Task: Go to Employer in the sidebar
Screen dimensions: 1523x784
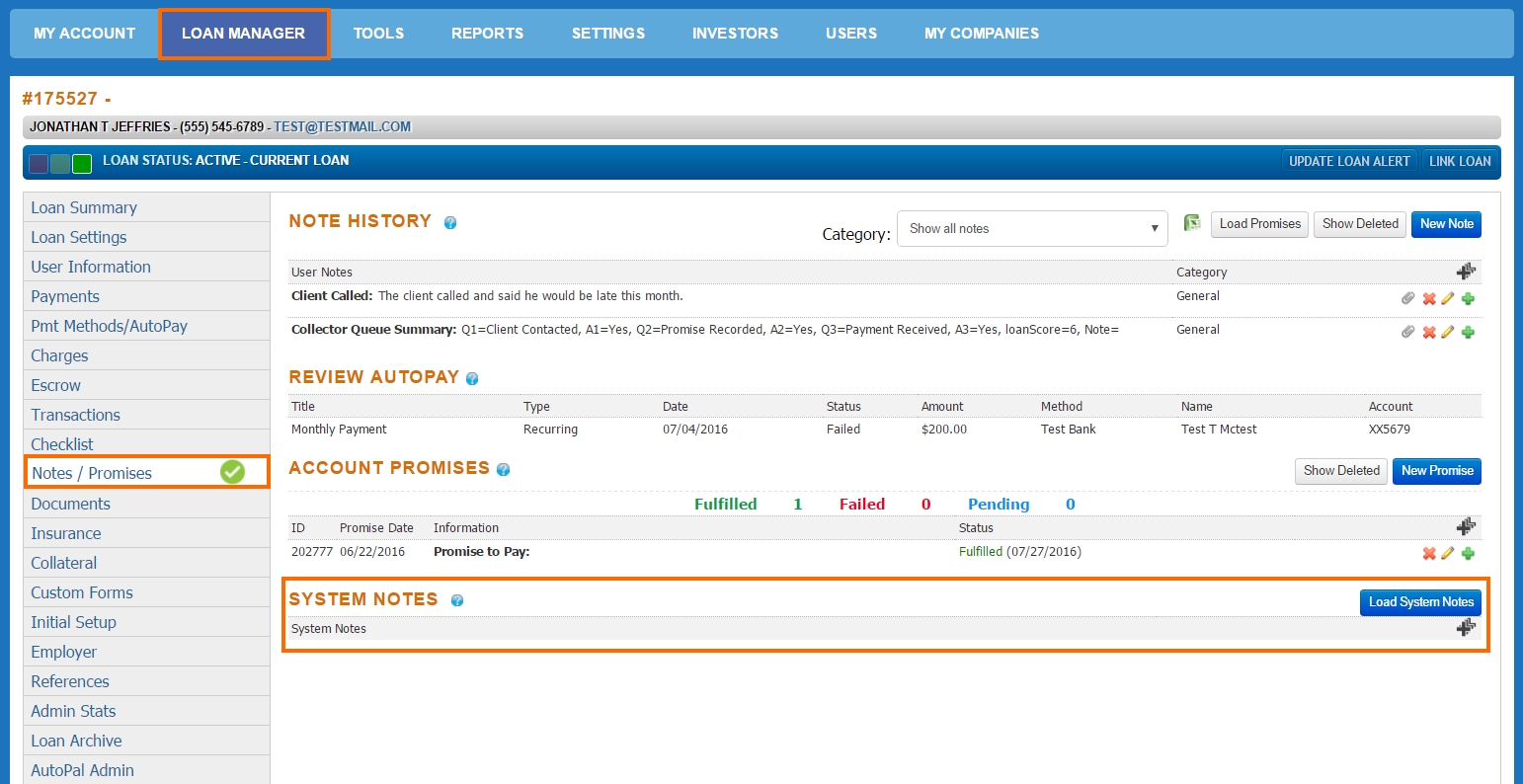Action: click(146, 652)
